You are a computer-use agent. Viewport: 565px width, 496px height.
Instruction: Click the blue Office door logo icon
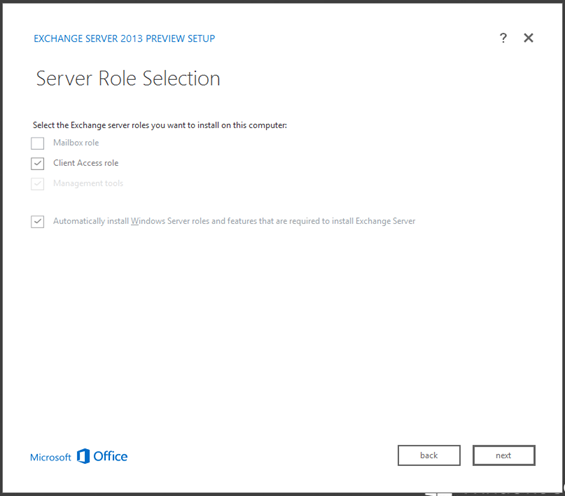click(x=83, y=456)
